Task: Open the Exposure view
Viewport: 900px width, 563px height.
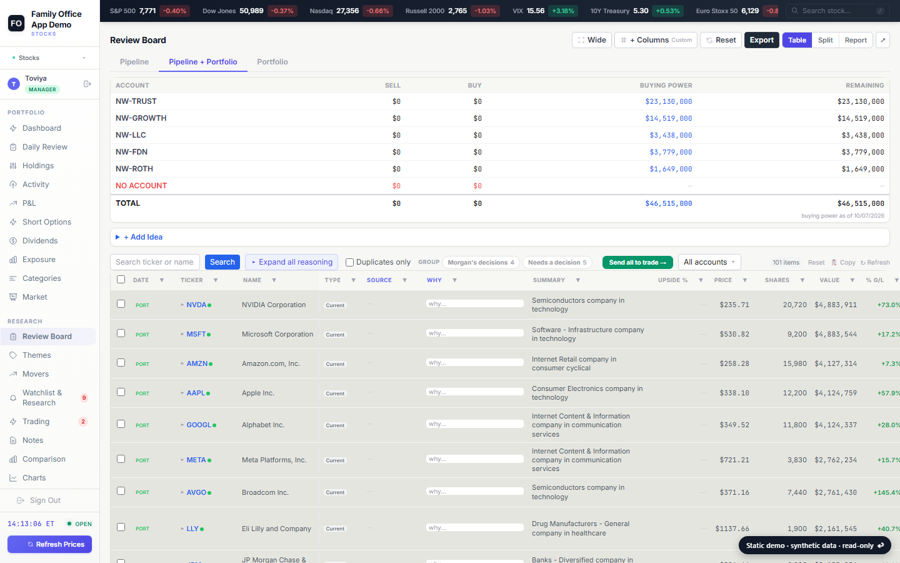Action: click(x=38, y=259)
